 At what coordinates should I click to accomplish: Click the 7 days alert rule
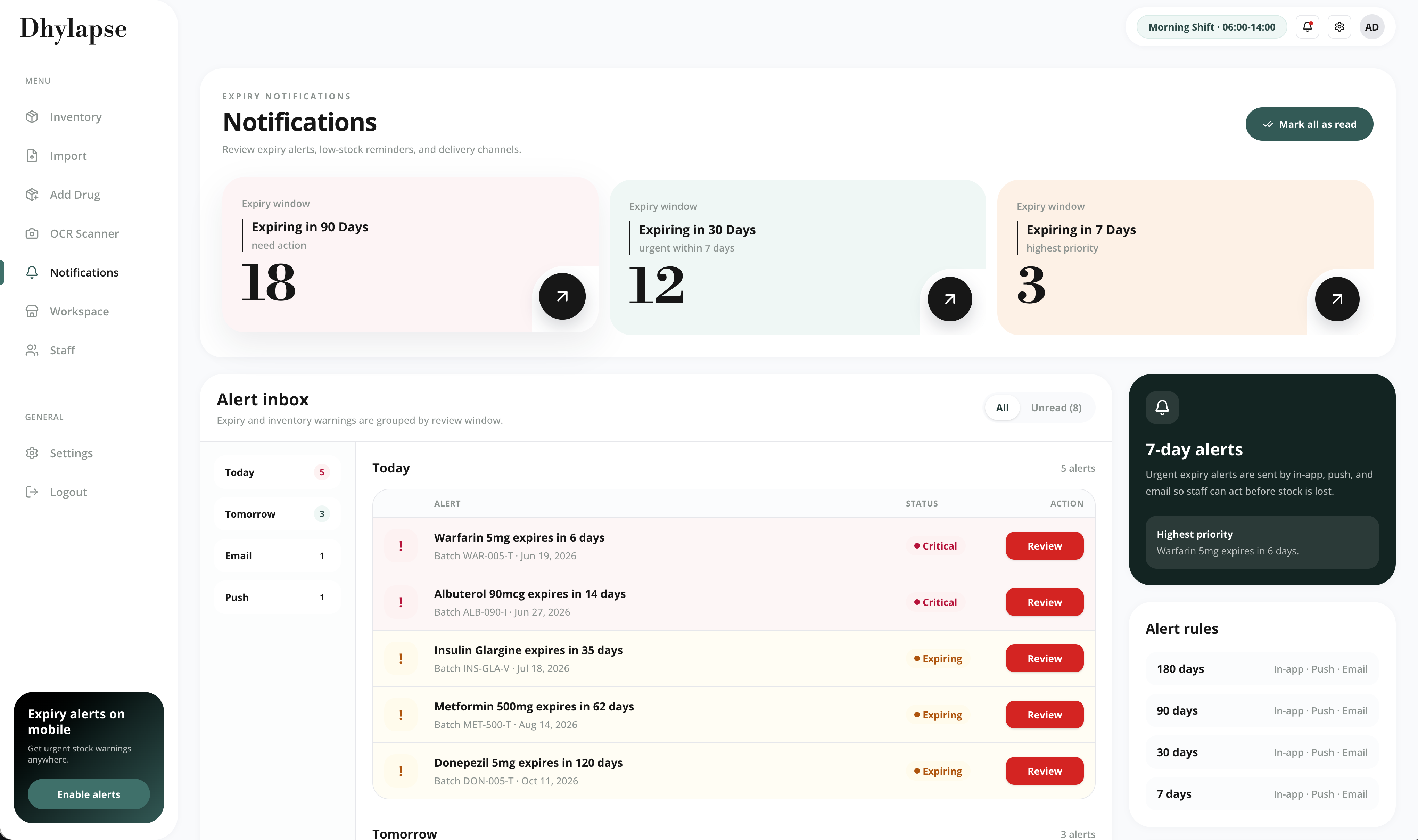pyautogui.click(x=1262, y=794)
